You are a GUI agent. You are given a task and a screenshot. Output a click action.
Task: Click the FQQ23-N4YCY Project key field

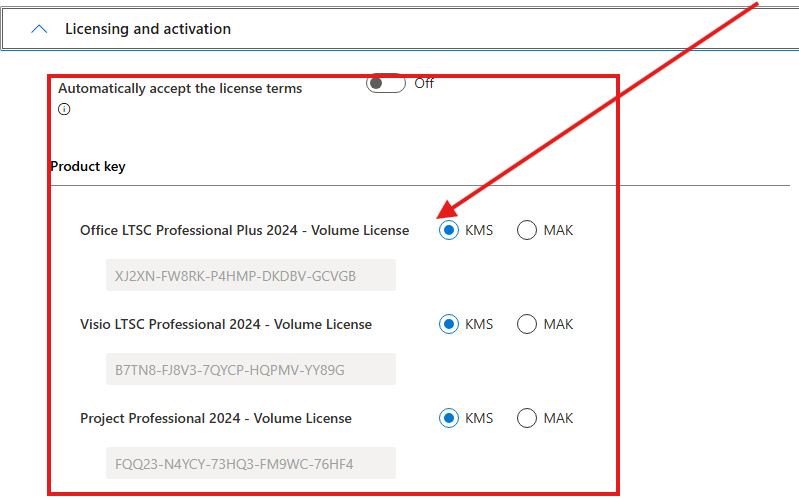(x=251, y=463)
